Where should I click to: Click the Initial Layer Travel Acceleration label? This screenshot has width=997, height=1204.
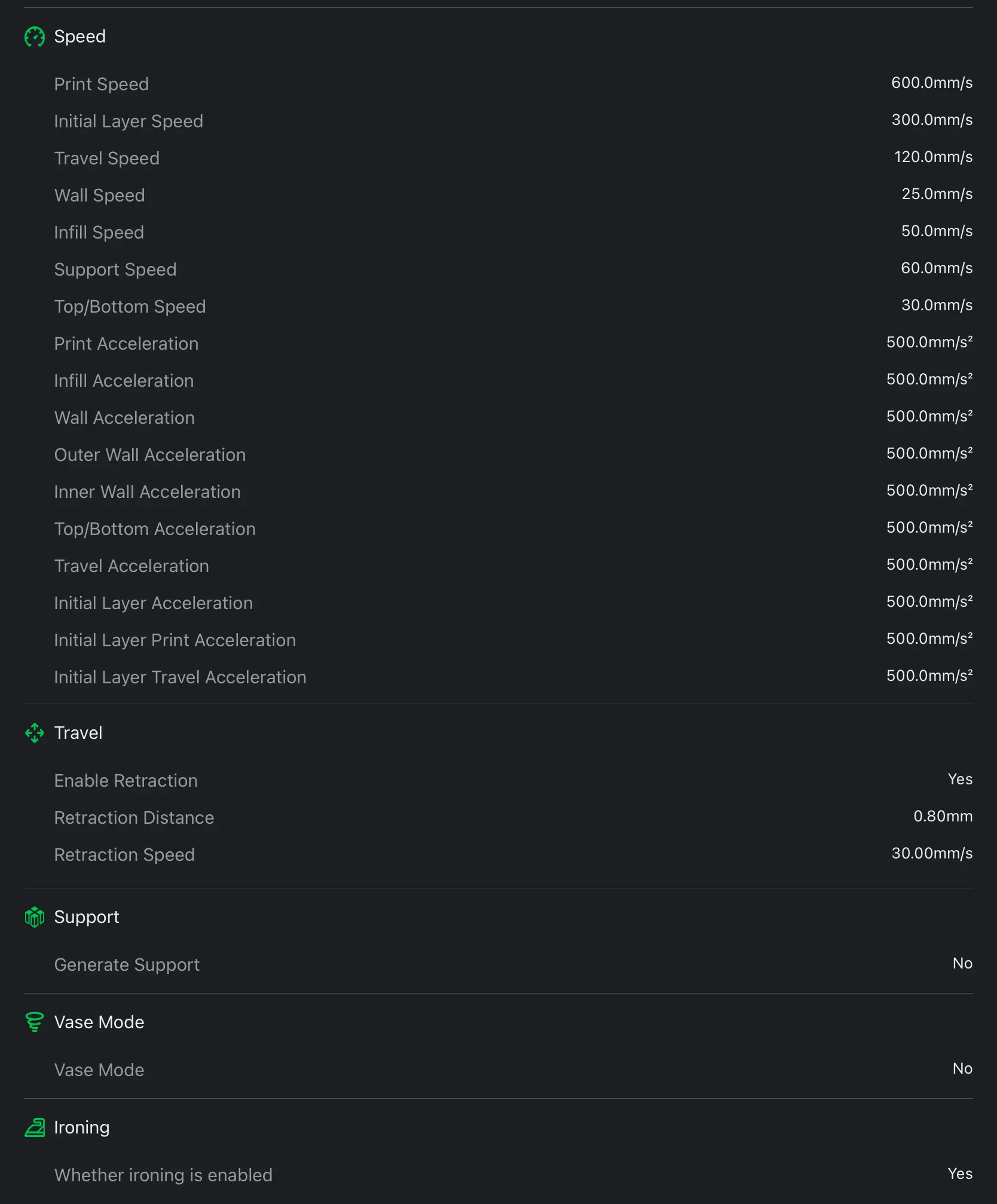(180, 677)
